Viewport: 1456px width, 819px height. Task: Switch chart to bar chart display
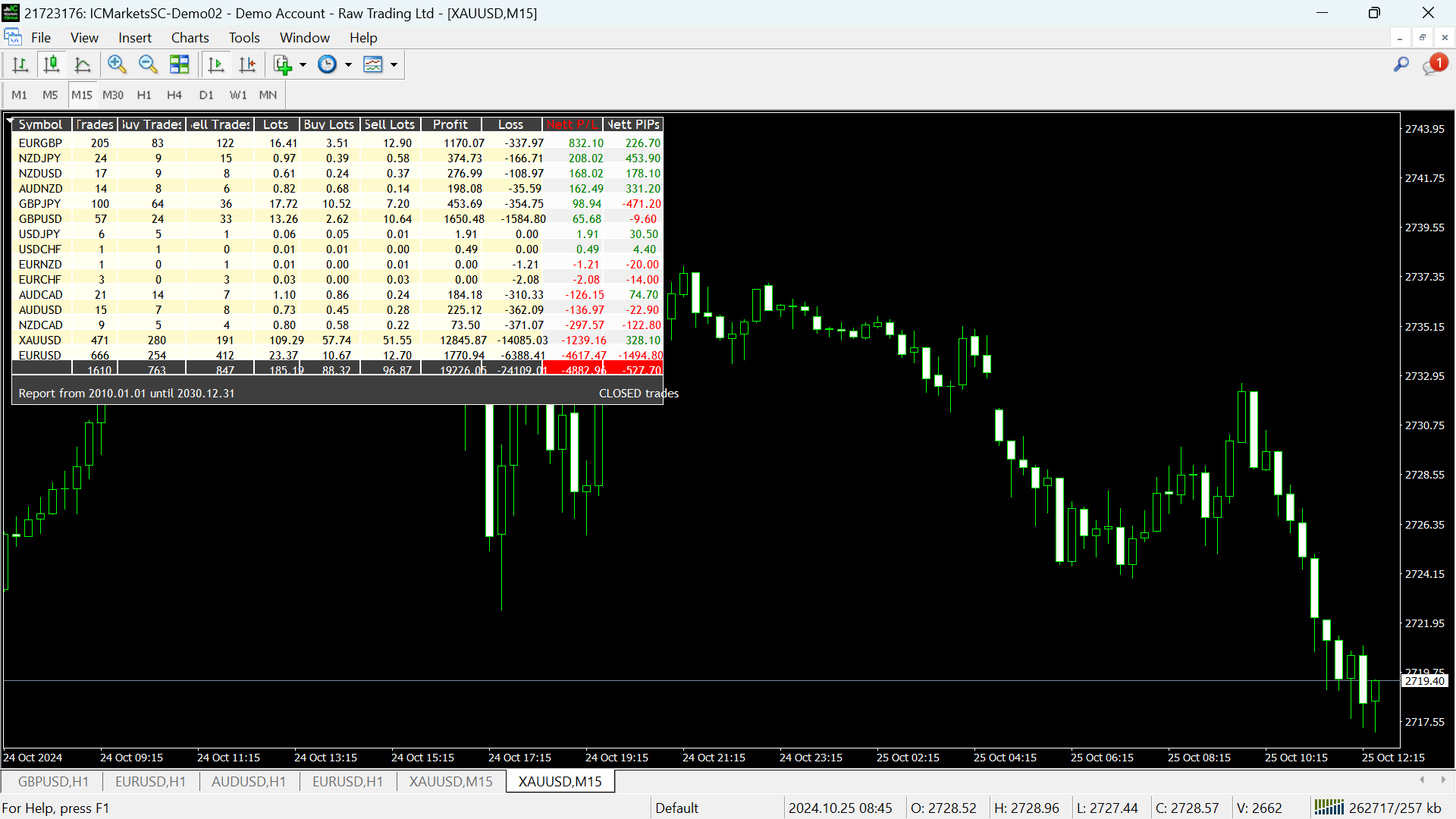(x=20, y=64)
